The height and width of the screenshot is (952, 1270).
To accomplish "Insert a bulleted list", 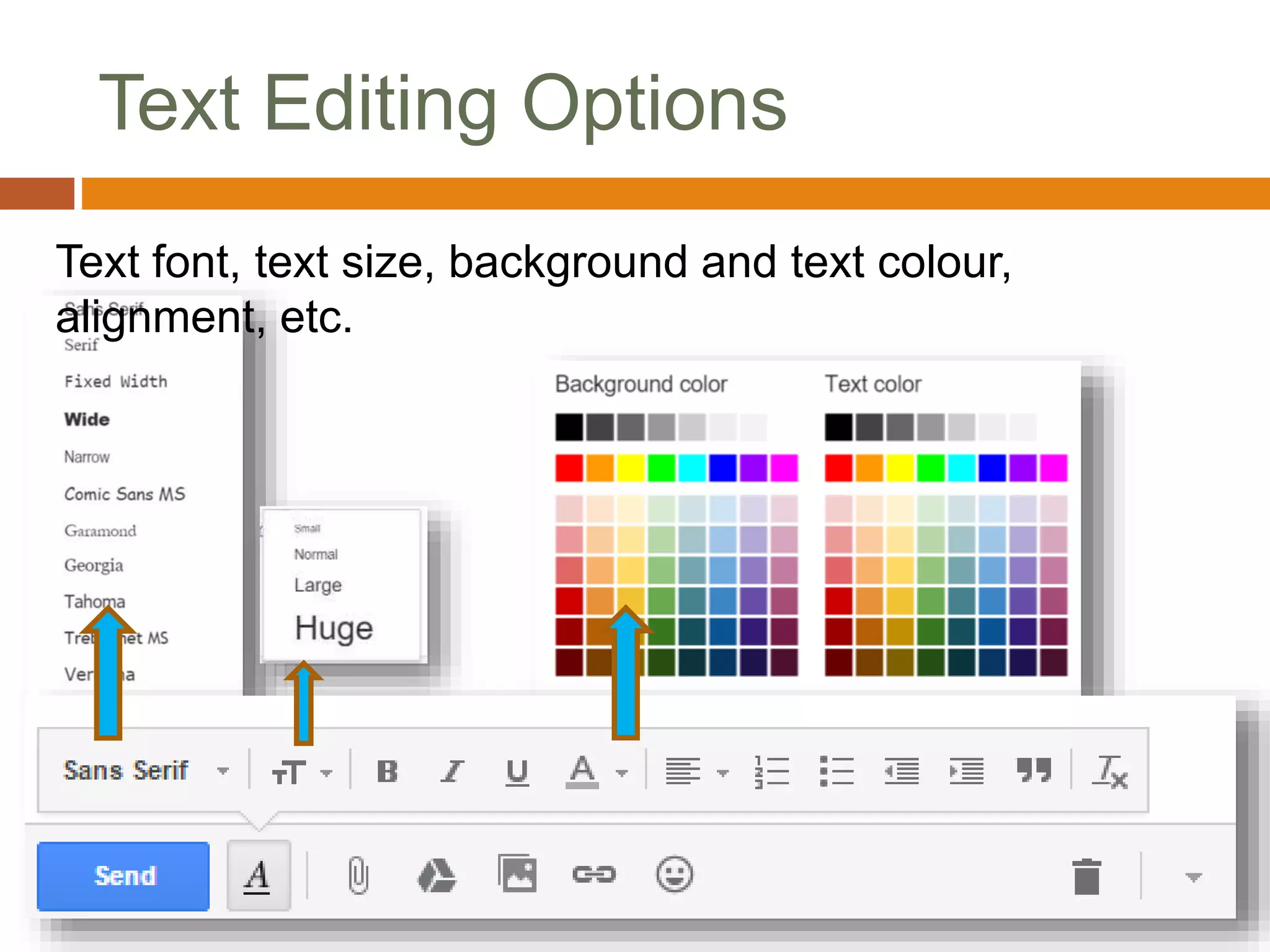I will pos(837,772).
